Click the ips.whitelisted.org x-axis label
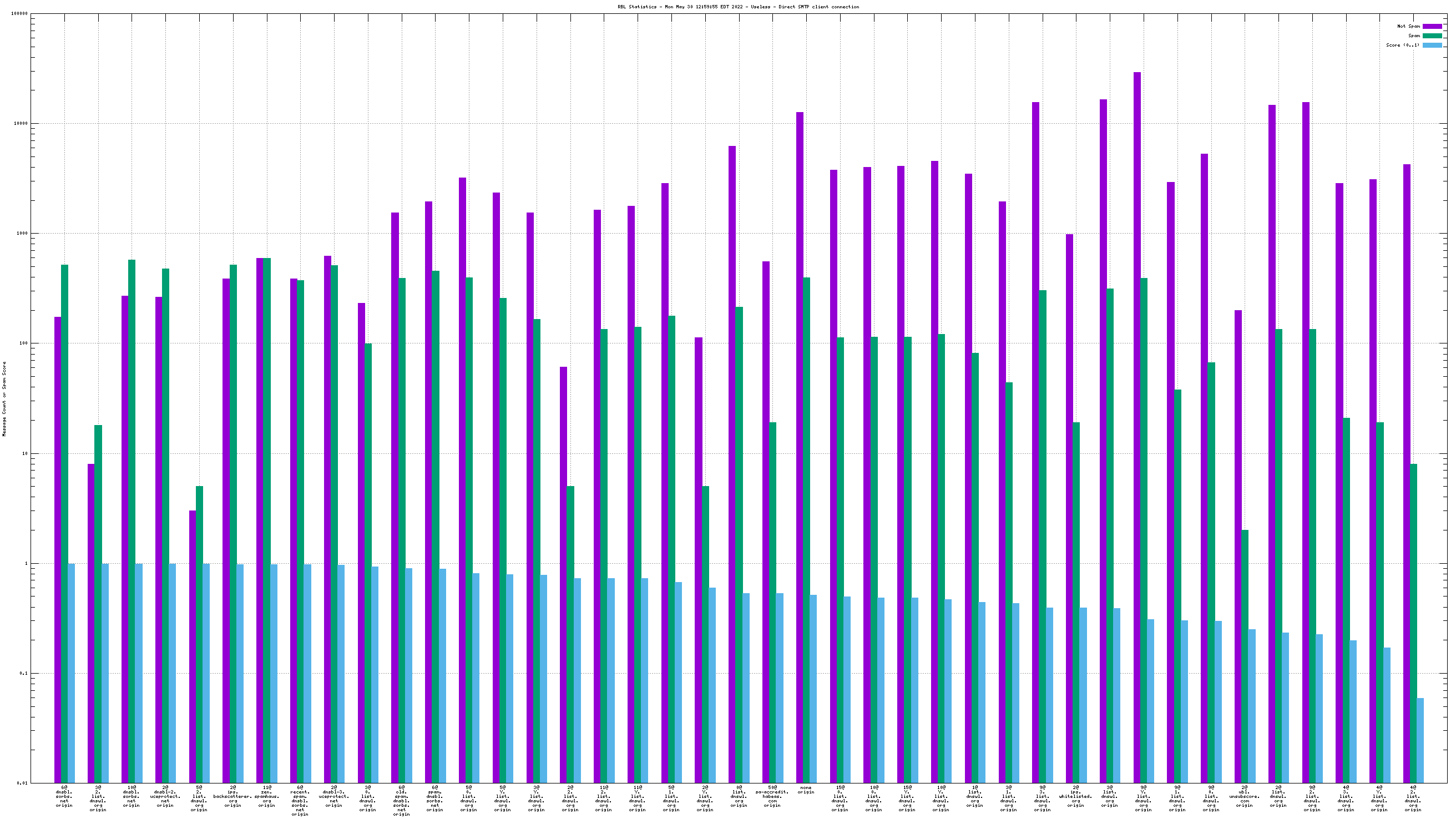The width and height of the screenshot is (1456, 819). click(x=1075, y=796)
